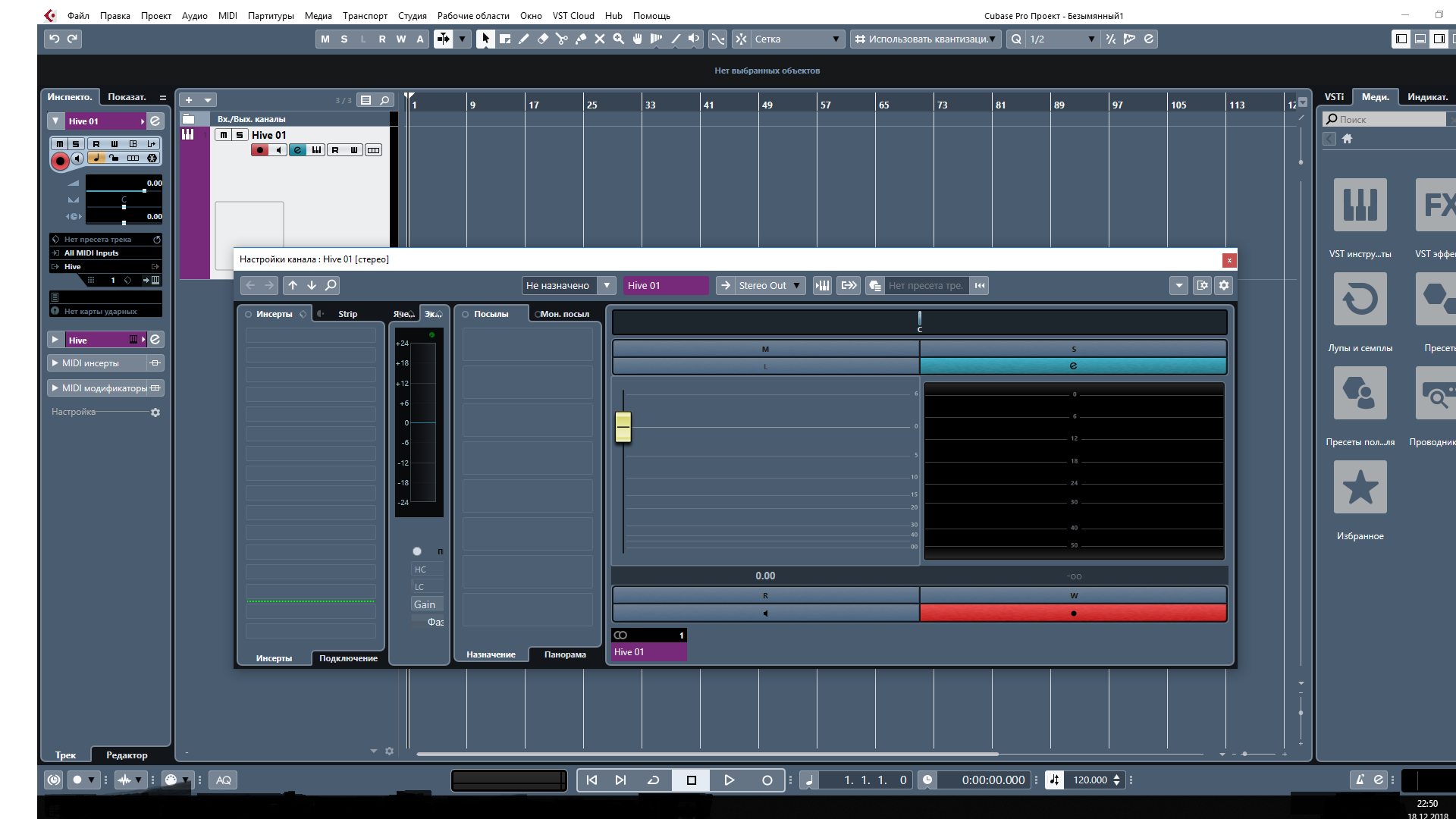1456x819 pixels.
Task: Disable red record enable in channel settings
Action: click(1073, 613)
